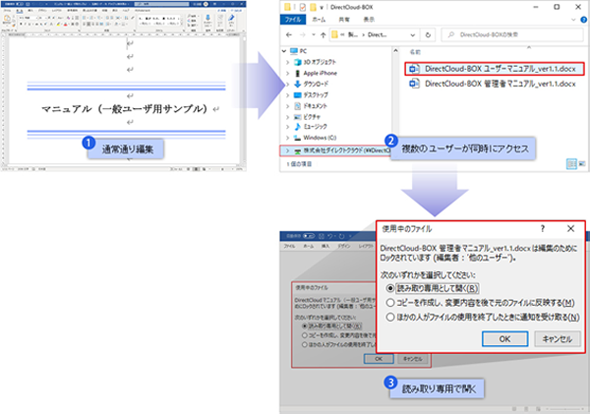Expand the 3D オブジェクト tree node
The image size is (590, 414).
288,62
